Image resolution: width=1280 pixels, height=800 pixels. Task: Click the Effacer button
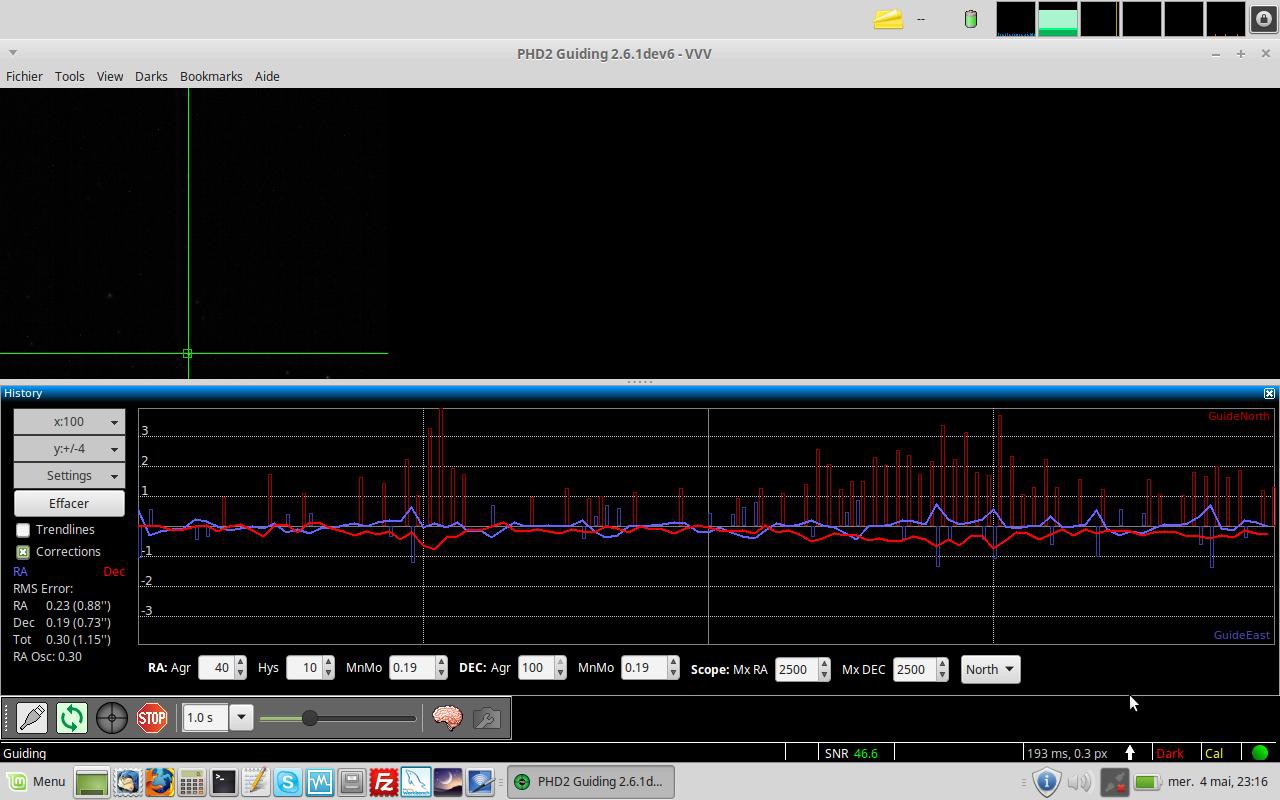69,503
